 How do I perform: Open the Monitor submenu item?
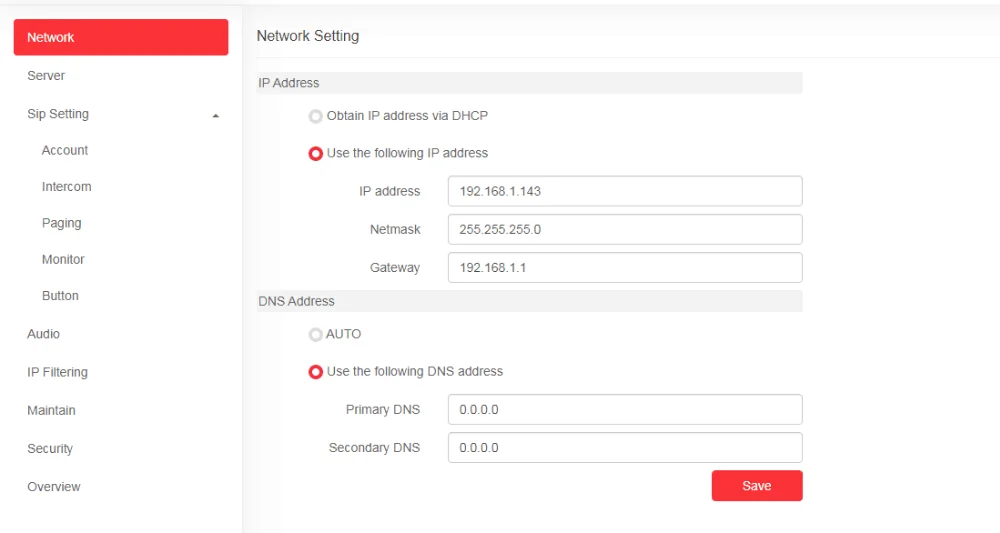pyautogui.click(x=63, y=259)
